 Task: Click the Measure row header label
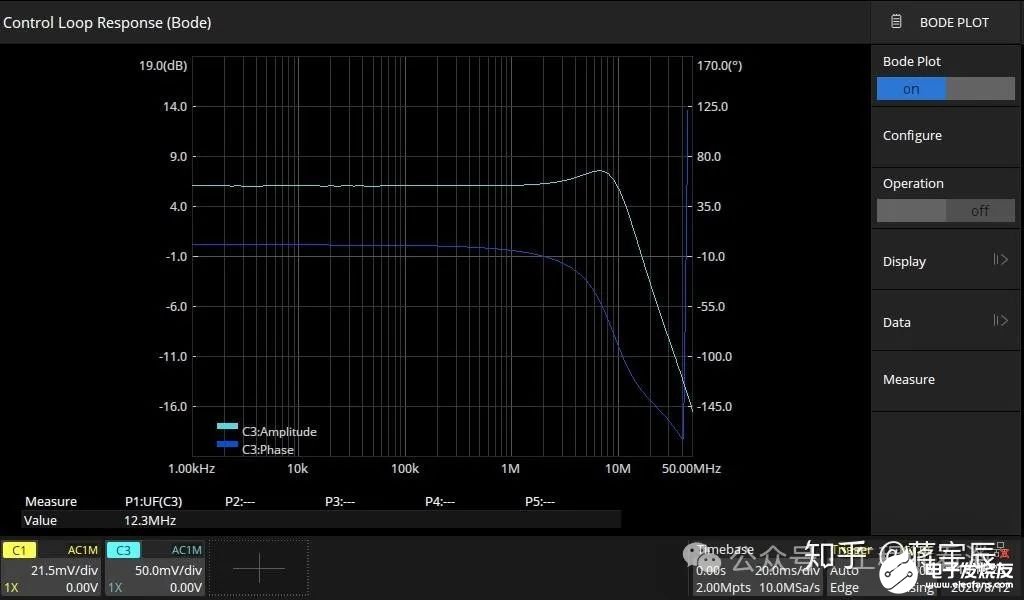(51, 501)
